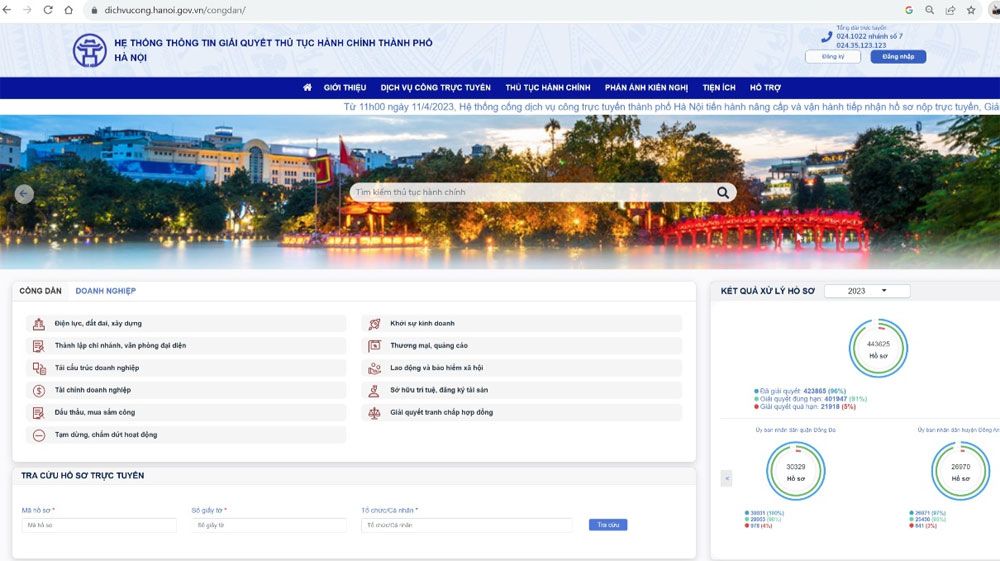This screenshot has width=1000, height=561.
Task: Click Sở hữu trí tuệ icon
Action: (374, 391)
